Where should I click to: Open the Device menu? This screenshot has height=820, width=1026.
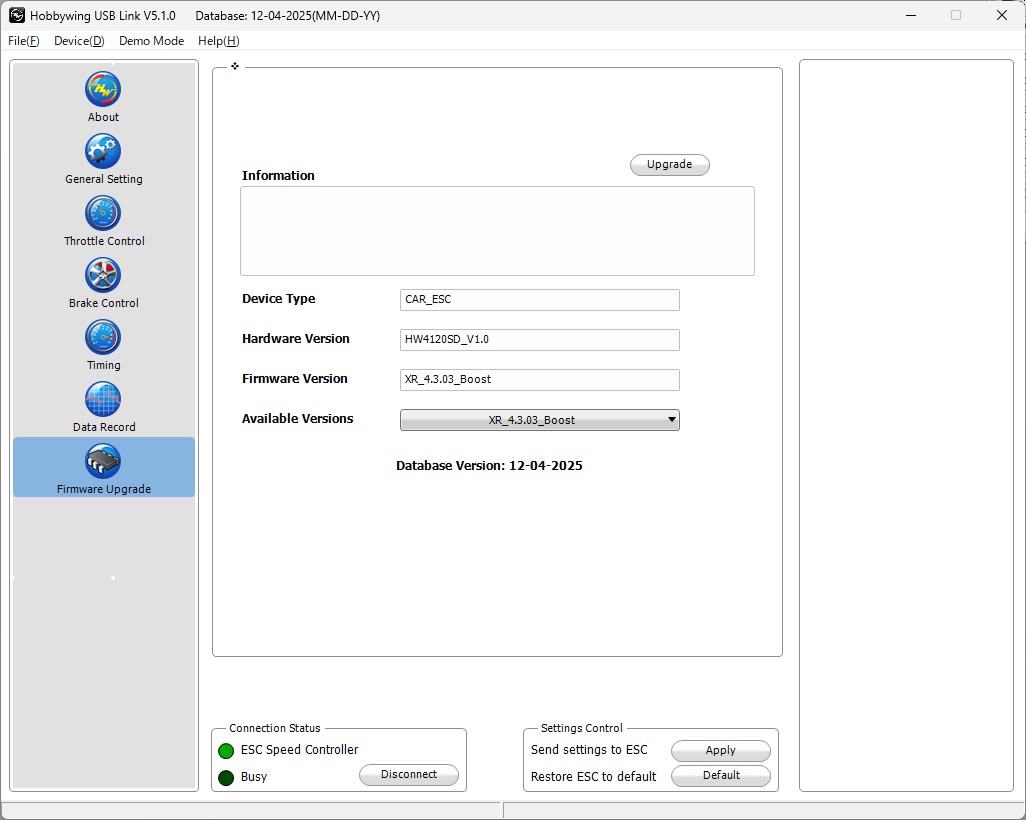tap(79, 41)
